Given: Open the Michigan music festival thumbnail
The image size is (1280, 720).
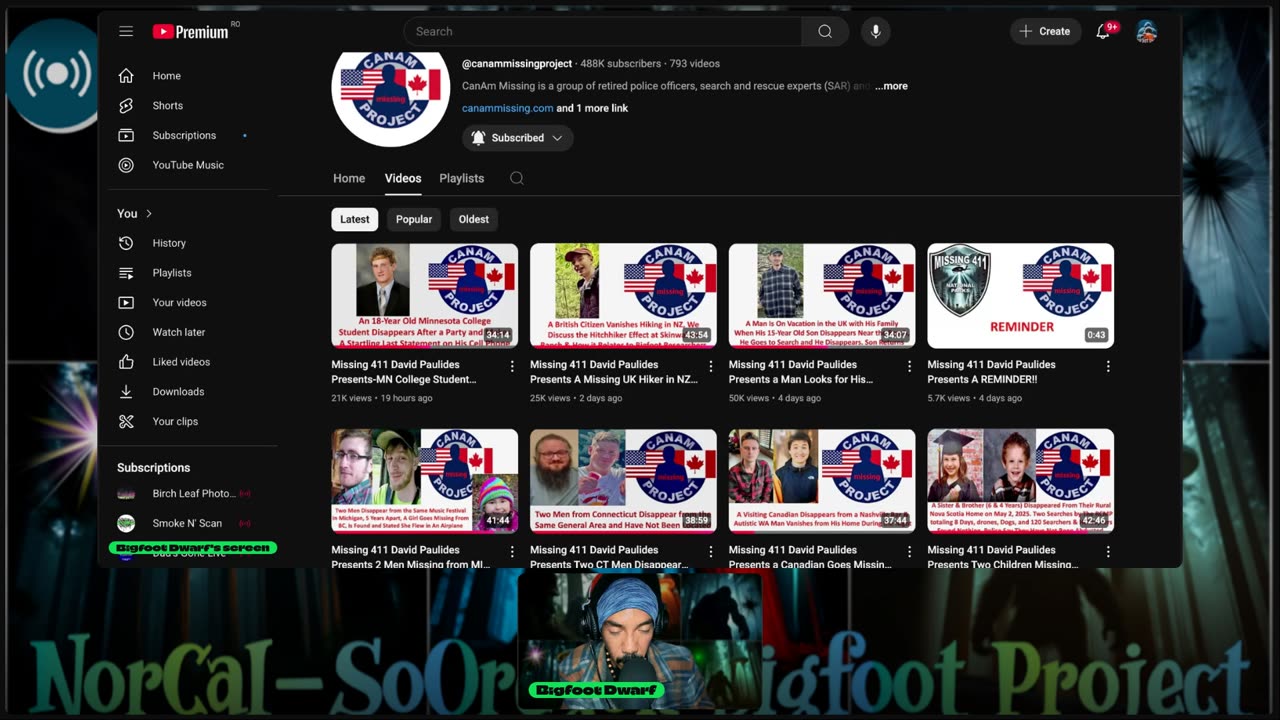Looking at the screenshot, I should [425, 481].
